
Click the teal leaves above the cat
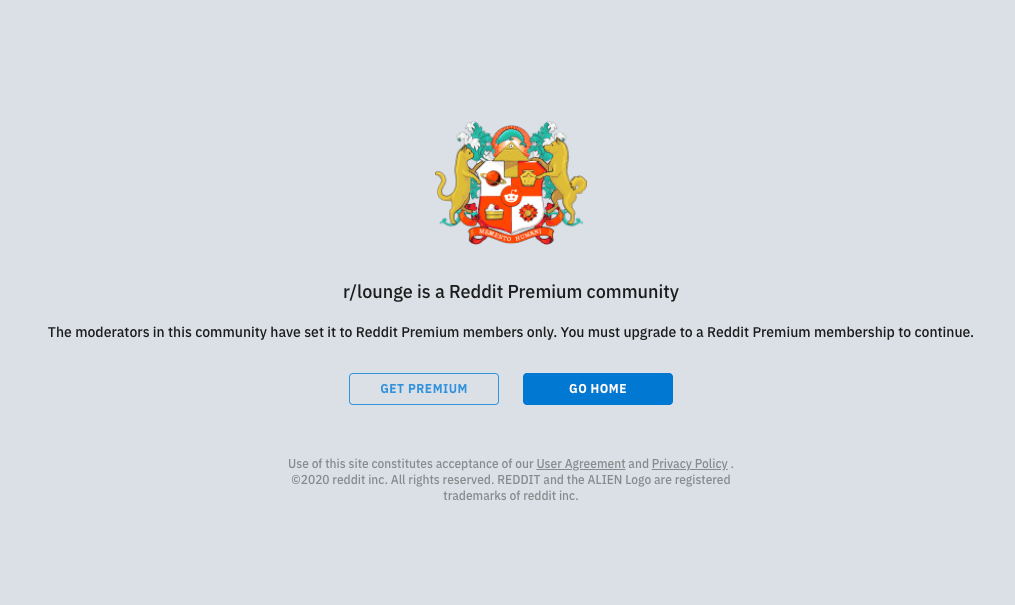(x=474, y=137)
